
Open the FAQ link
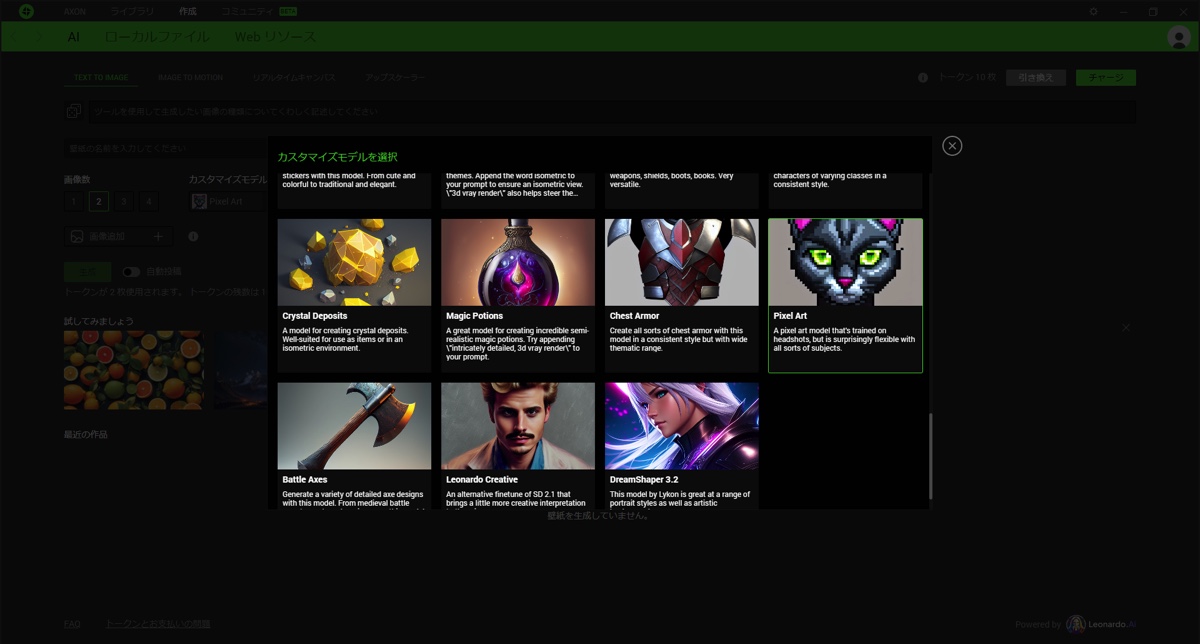tap(72, 624)
